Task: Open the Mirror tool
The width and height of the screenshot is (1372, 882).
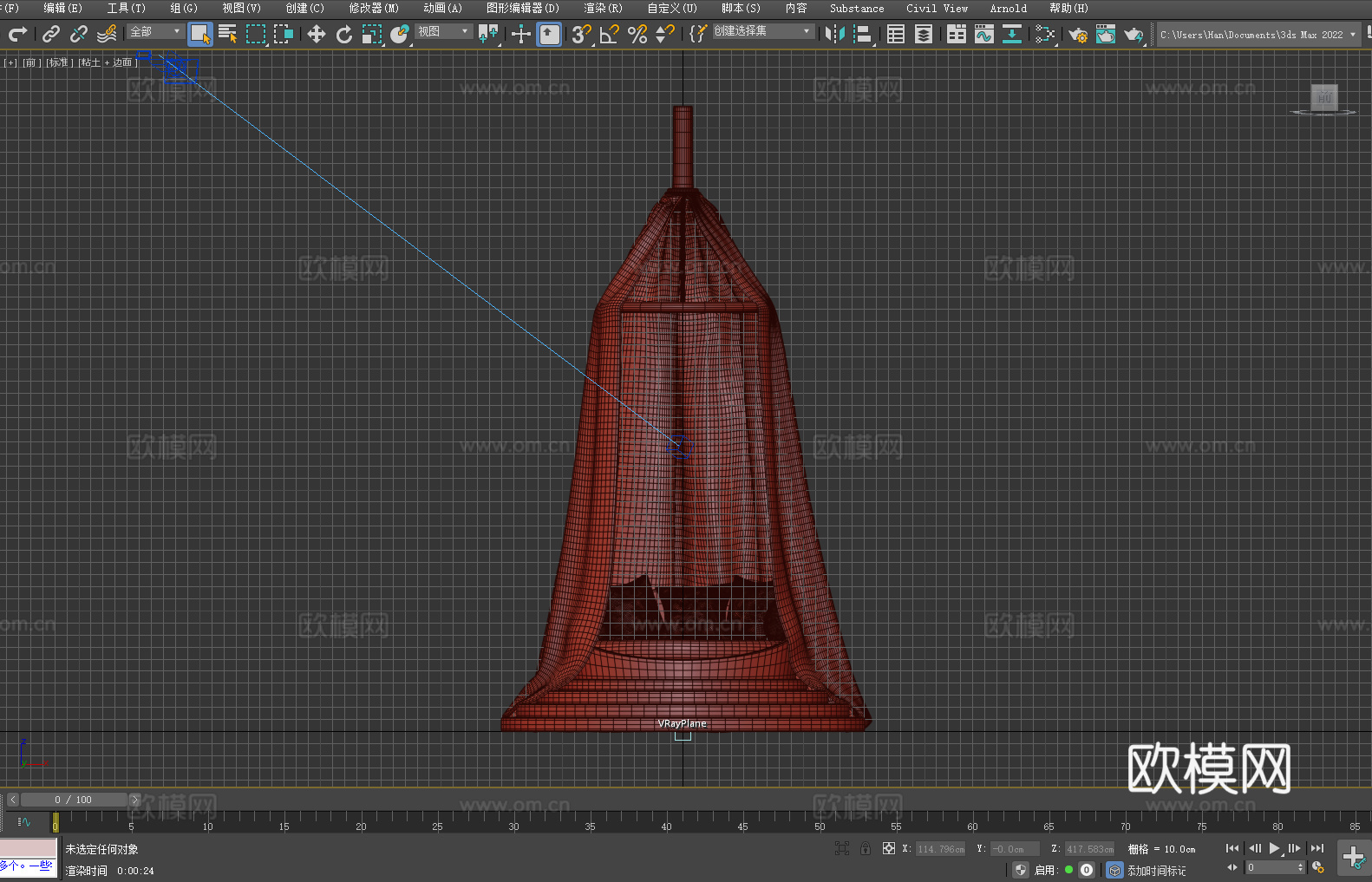Action: coord(834,34)
